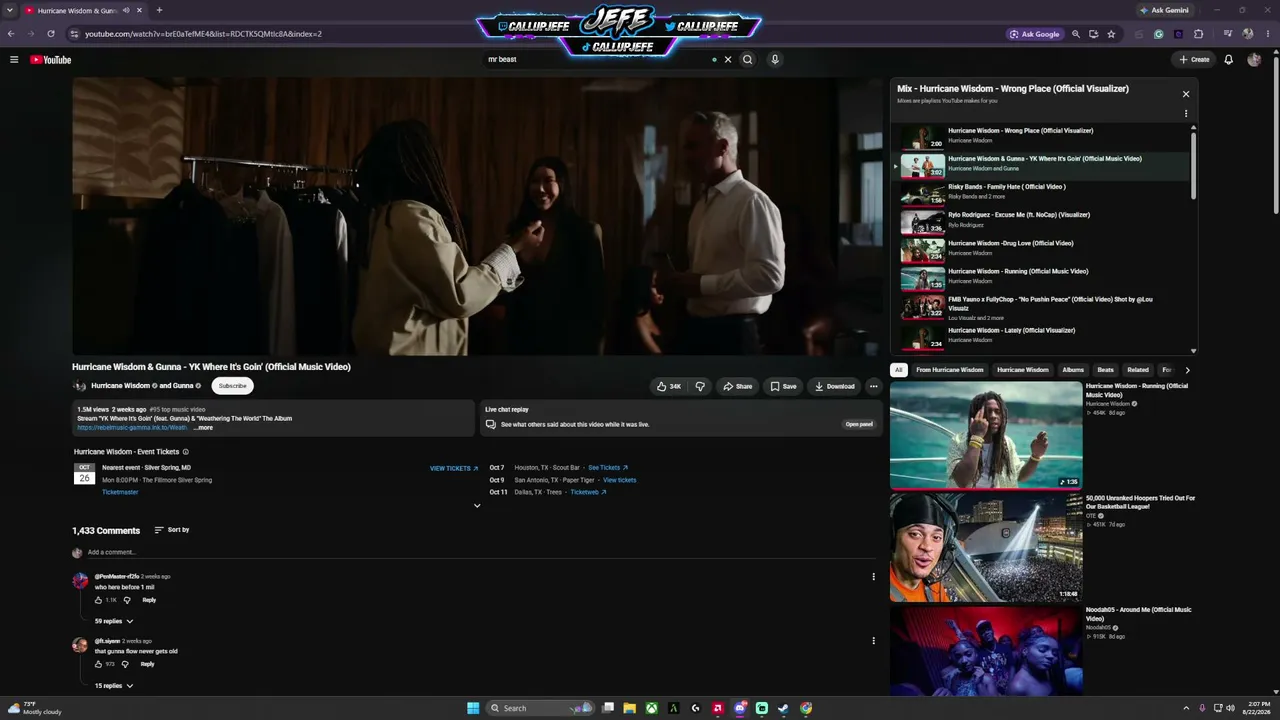Play 'No Pushin Peace' by FMB Yasmo from the mix

1040,307
